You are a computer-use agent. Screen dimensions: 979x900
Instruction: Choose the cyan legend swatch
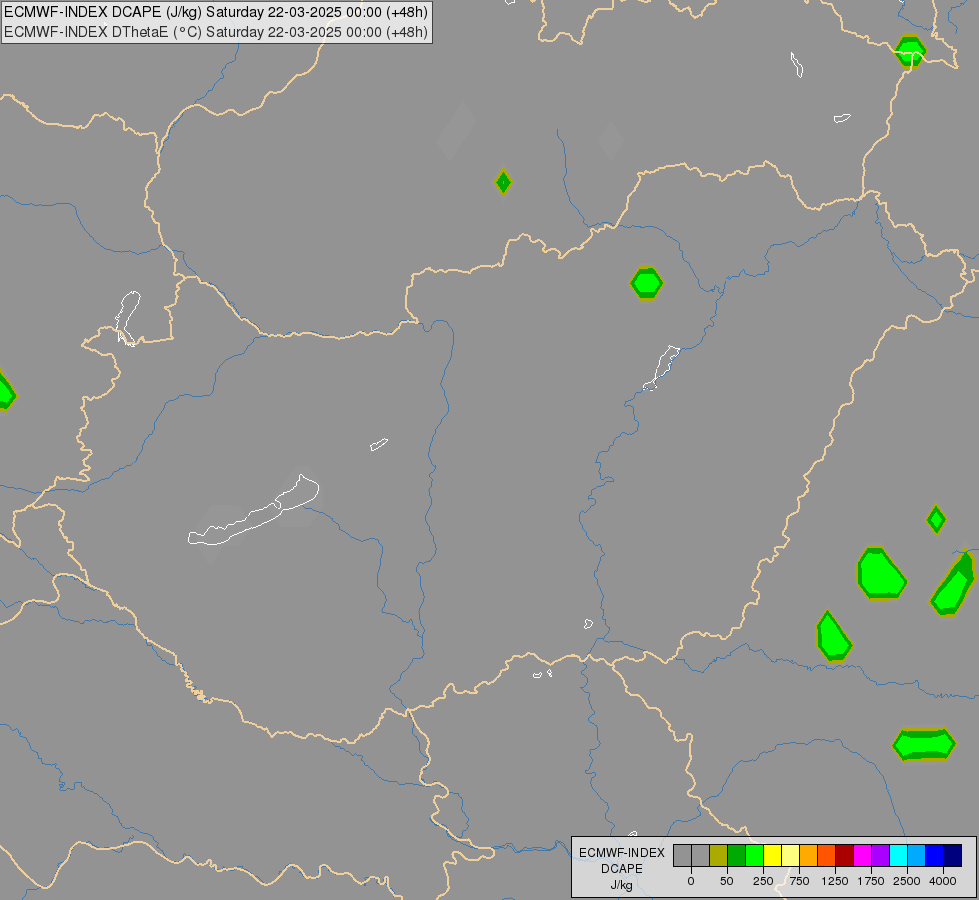[899, 855]
